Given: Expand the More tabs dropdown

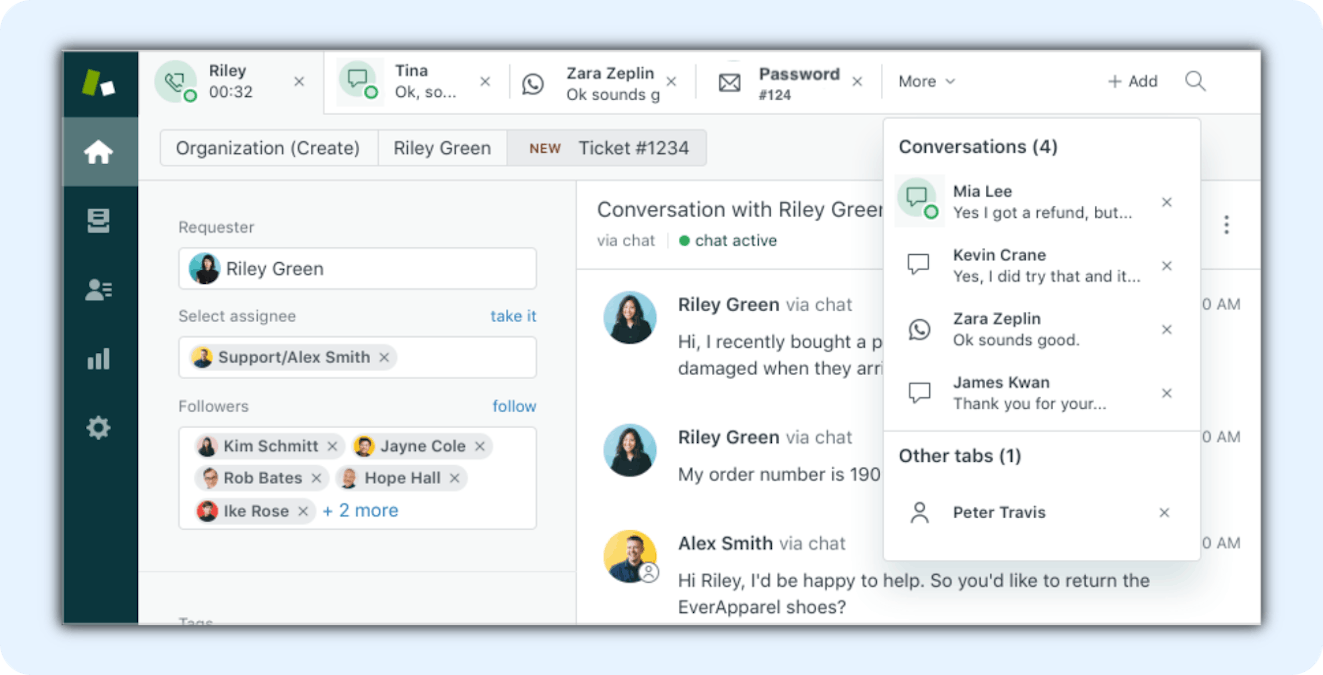Looking at the screenshot, I should [x=926, y=81].
